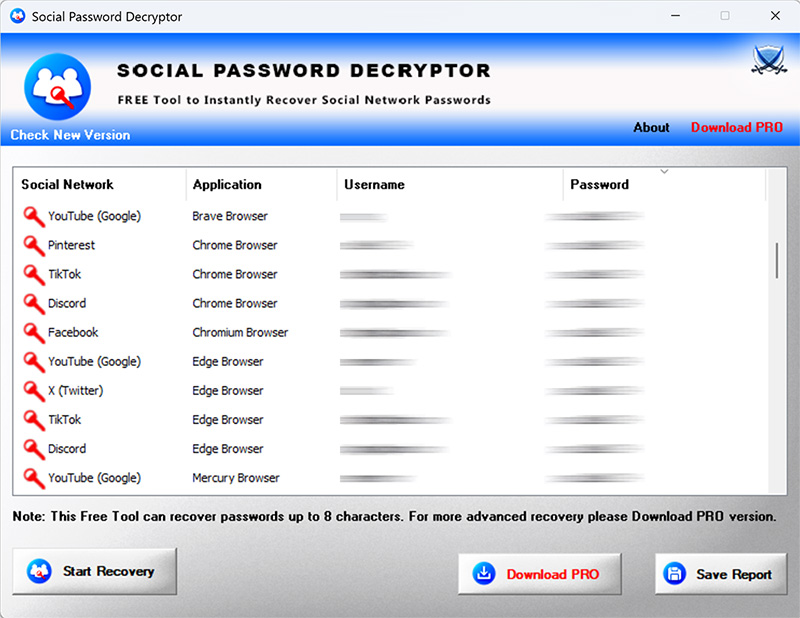Click the round icon on the Start Recovery button
Image resolution: width=800 pixels, height=618 pixels.
[40, 571]
